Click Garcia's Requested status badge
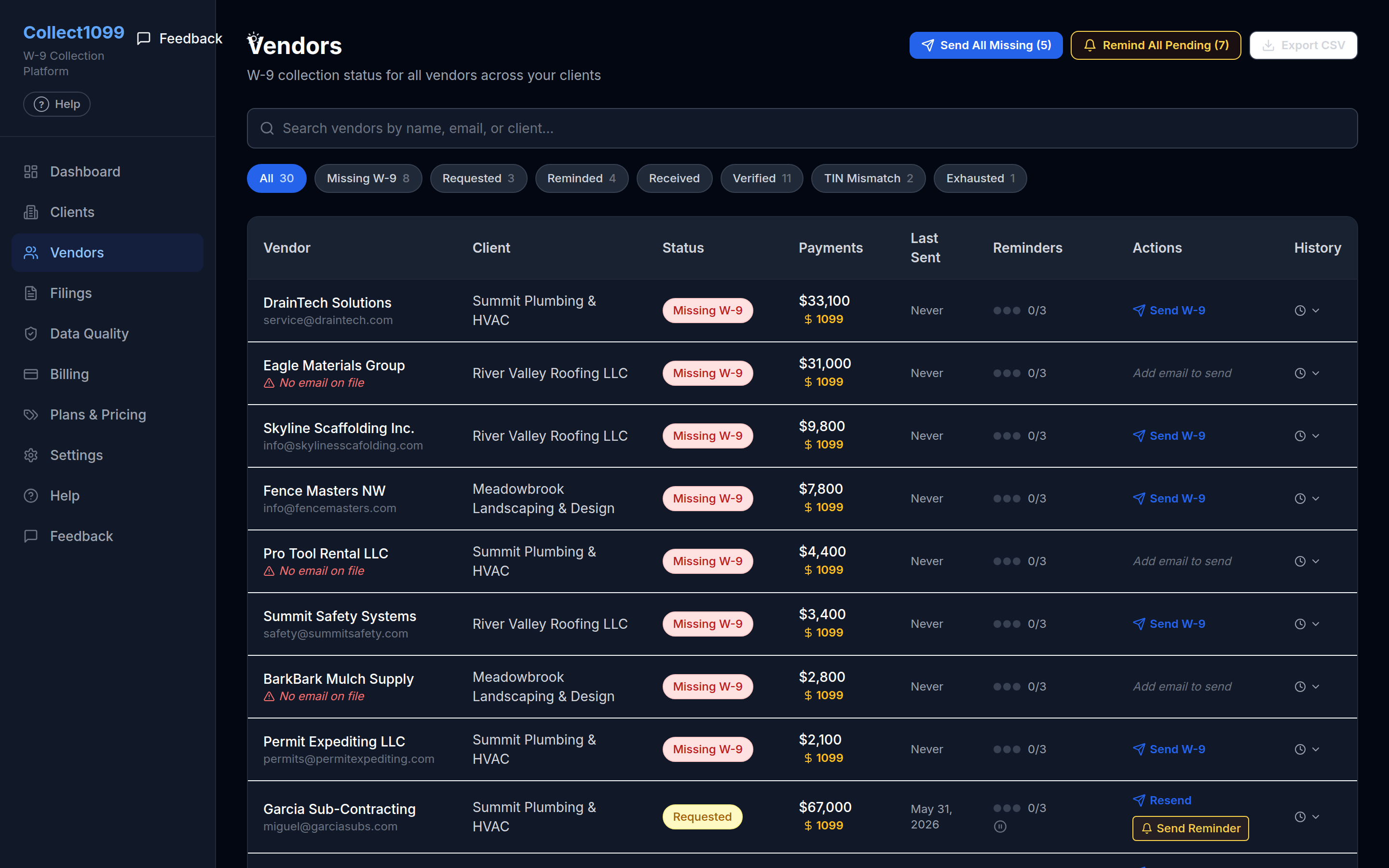The image size is (1389, 868). tap(702, 817)
